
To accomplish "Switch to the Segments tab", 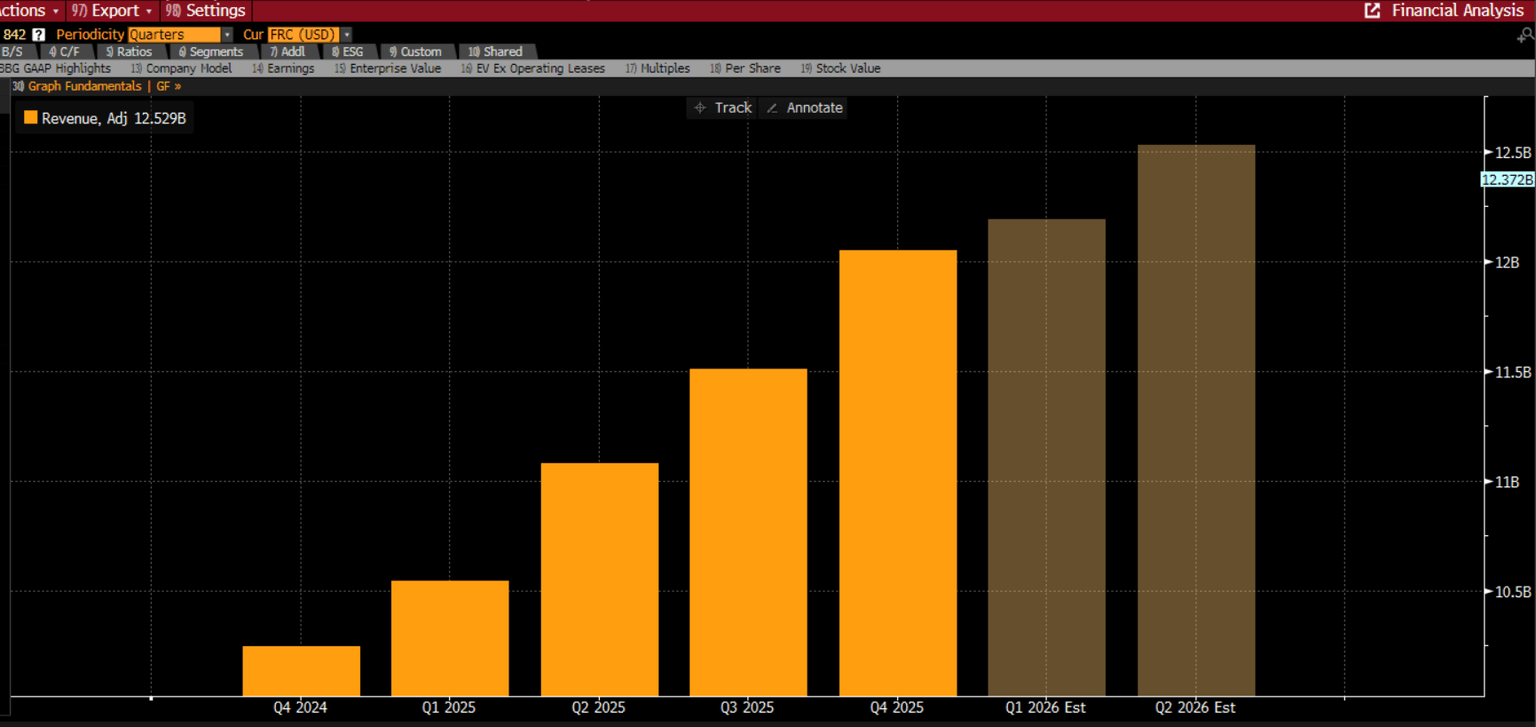I will 211,52.
